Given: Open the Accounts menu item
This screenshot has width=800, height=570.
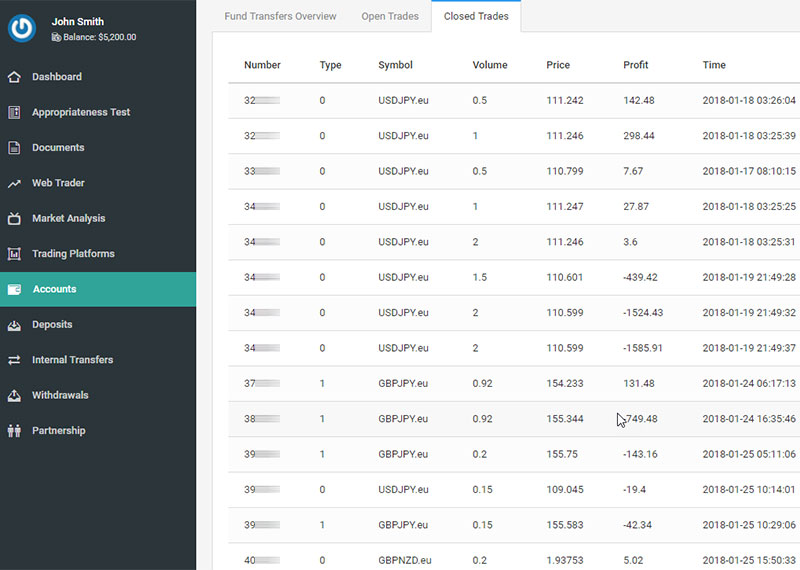Looking at the screenshot, I should tap(54, 289).
